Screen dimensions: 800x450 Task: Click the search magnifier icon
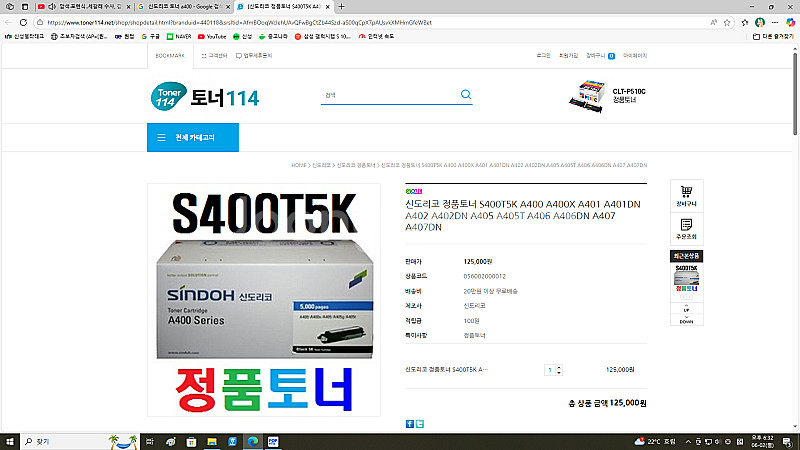[466, 94]
